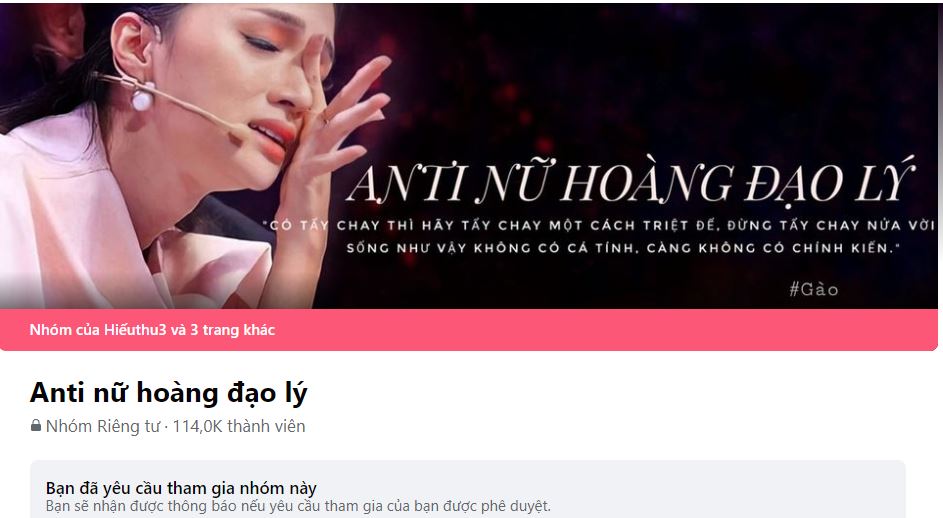Click the lock icon beside Nhóm Riêng tư

(36, 426)
